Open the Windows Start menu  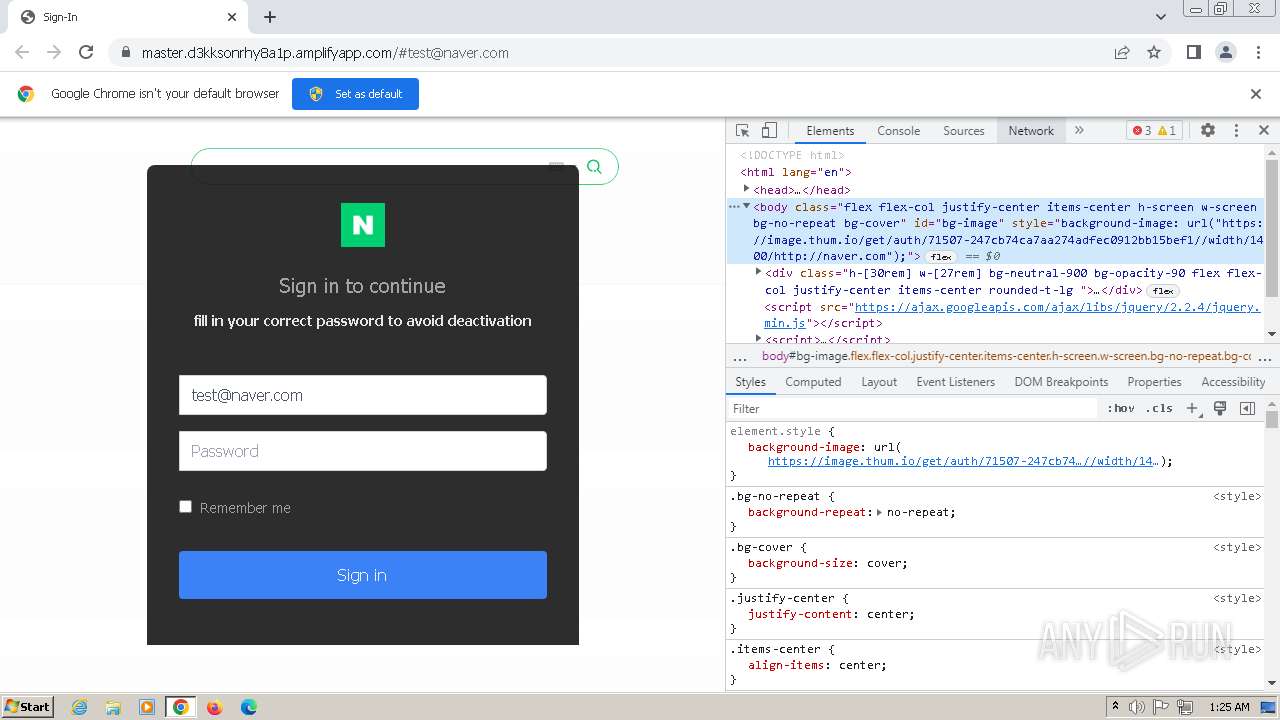(x=28, y=707)
